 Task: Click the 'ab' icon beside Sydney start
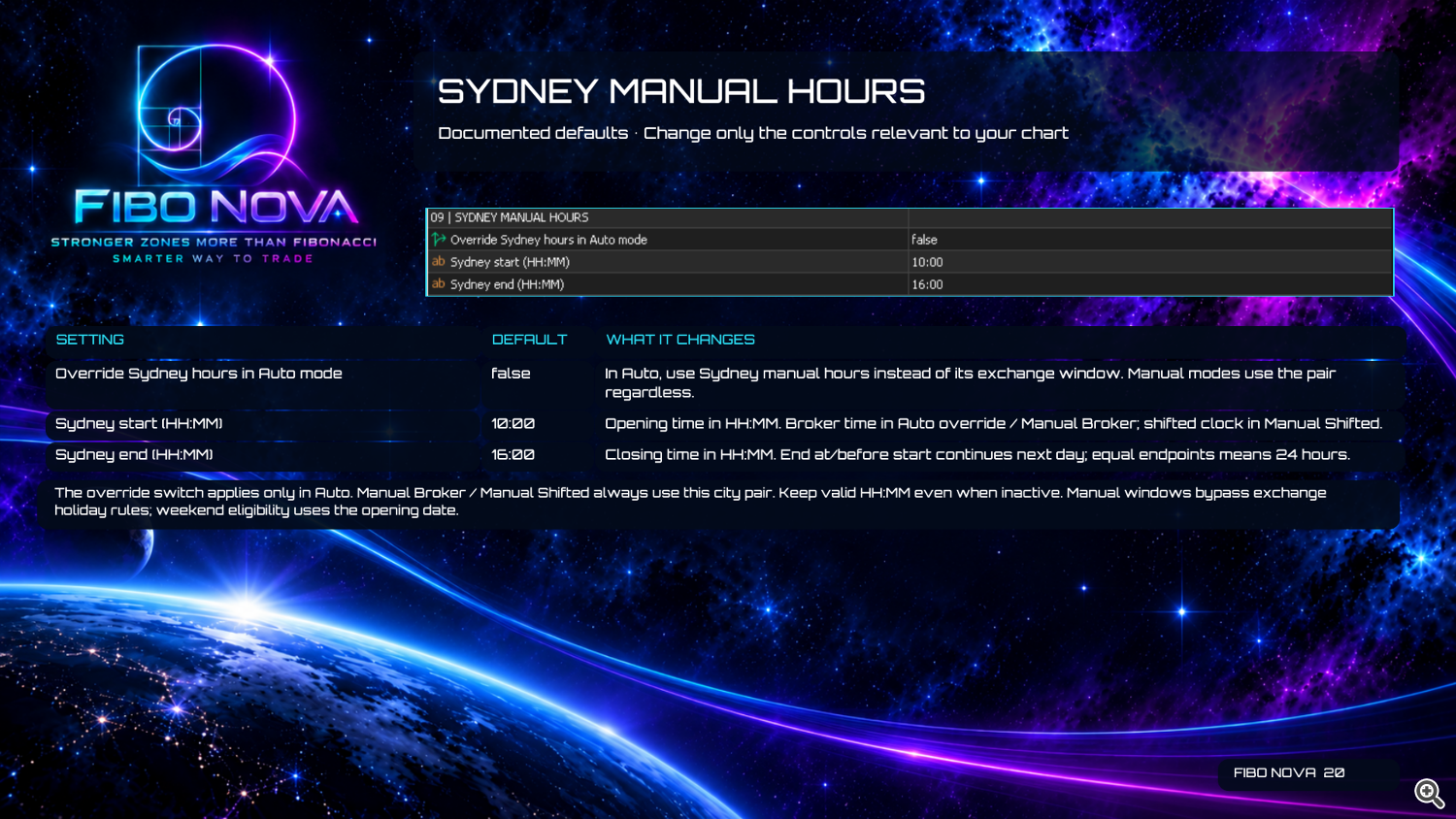coord(439,261)
